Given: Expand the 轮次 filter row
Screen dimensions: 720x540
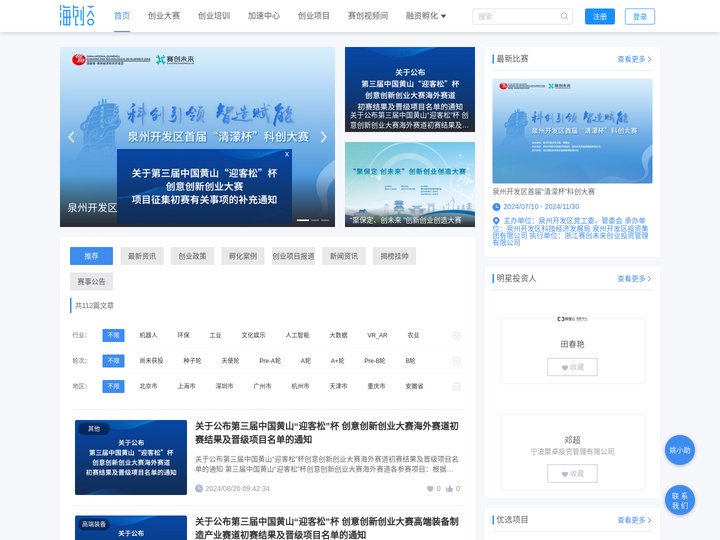Looking at the screenshot, I should click(456, 361).
